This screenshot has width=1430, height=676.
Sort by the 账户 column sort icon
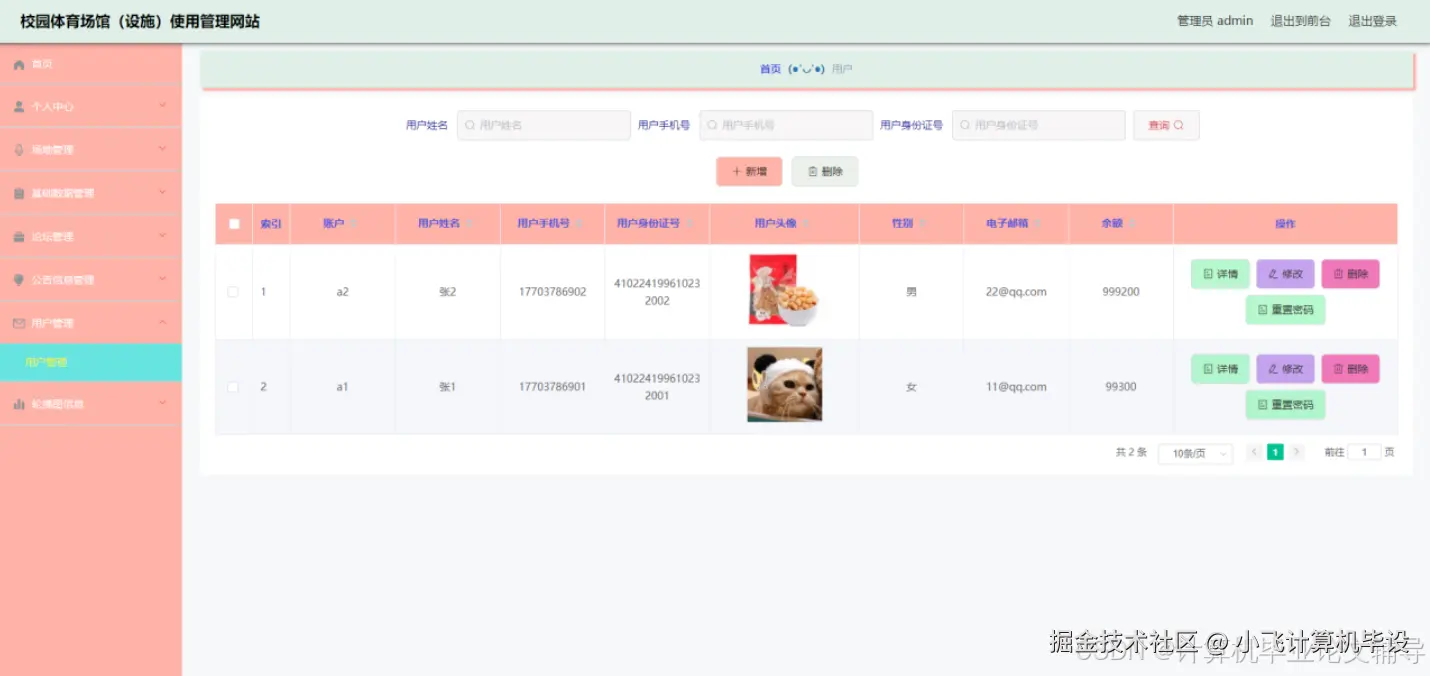click(352, 224)
